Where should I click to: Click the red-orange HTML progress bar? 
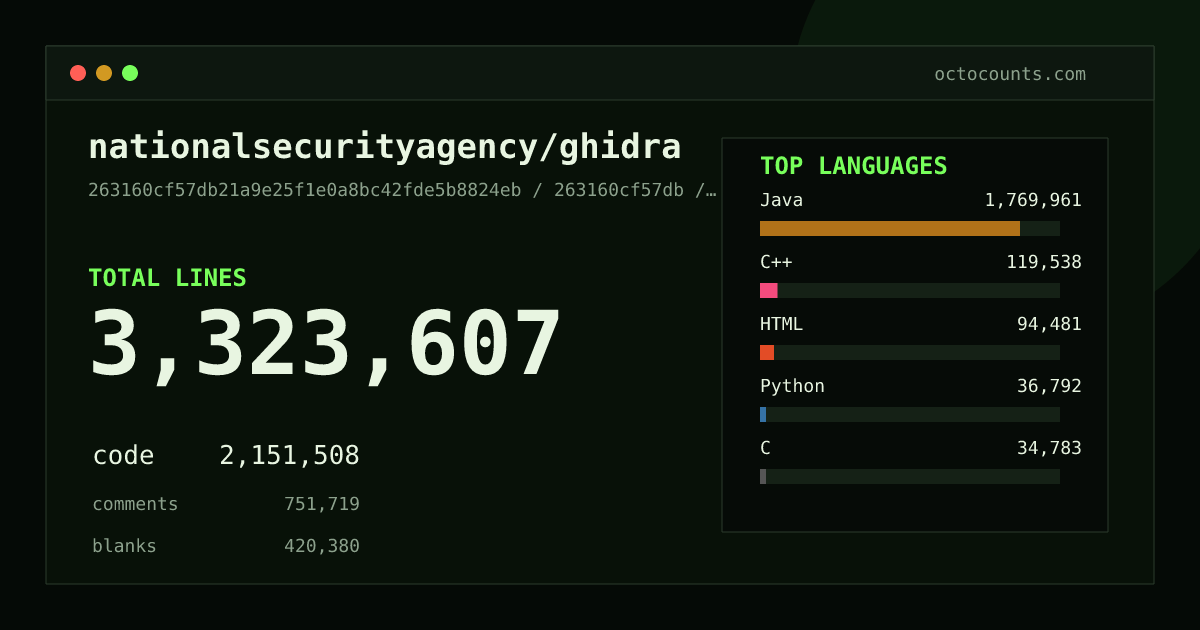tap(767, 352)
